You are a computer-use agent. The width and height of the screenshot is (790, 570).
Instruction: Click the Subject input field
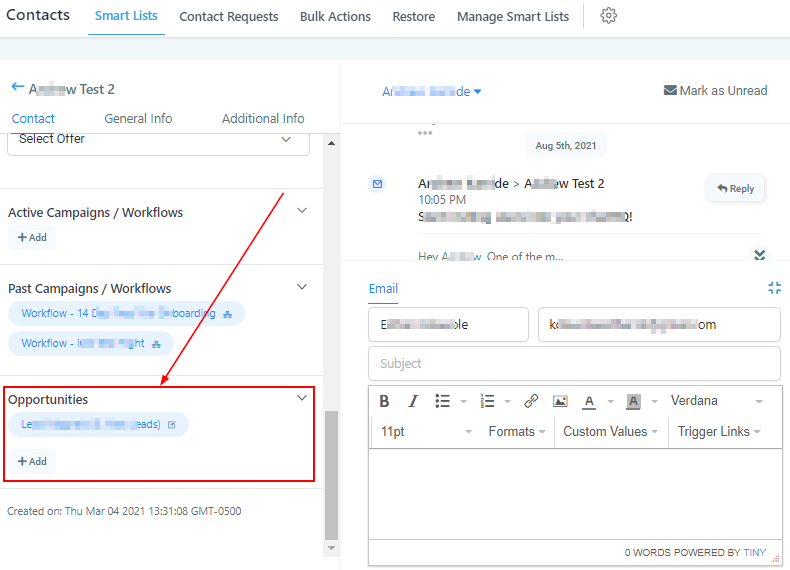coord(573,364)
